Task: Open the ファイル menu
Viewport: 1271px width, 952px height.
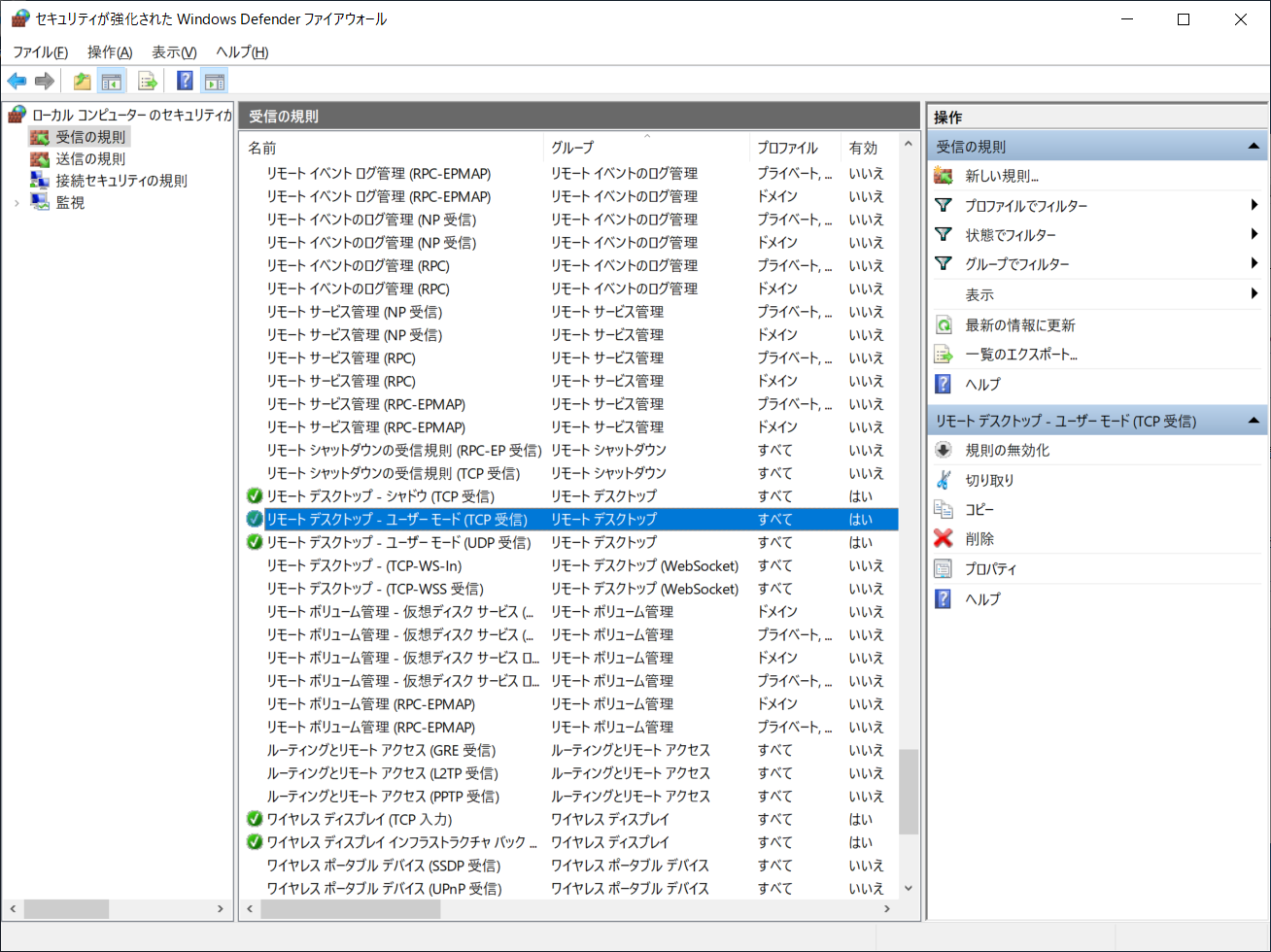Action: click(x=37, y=51)
